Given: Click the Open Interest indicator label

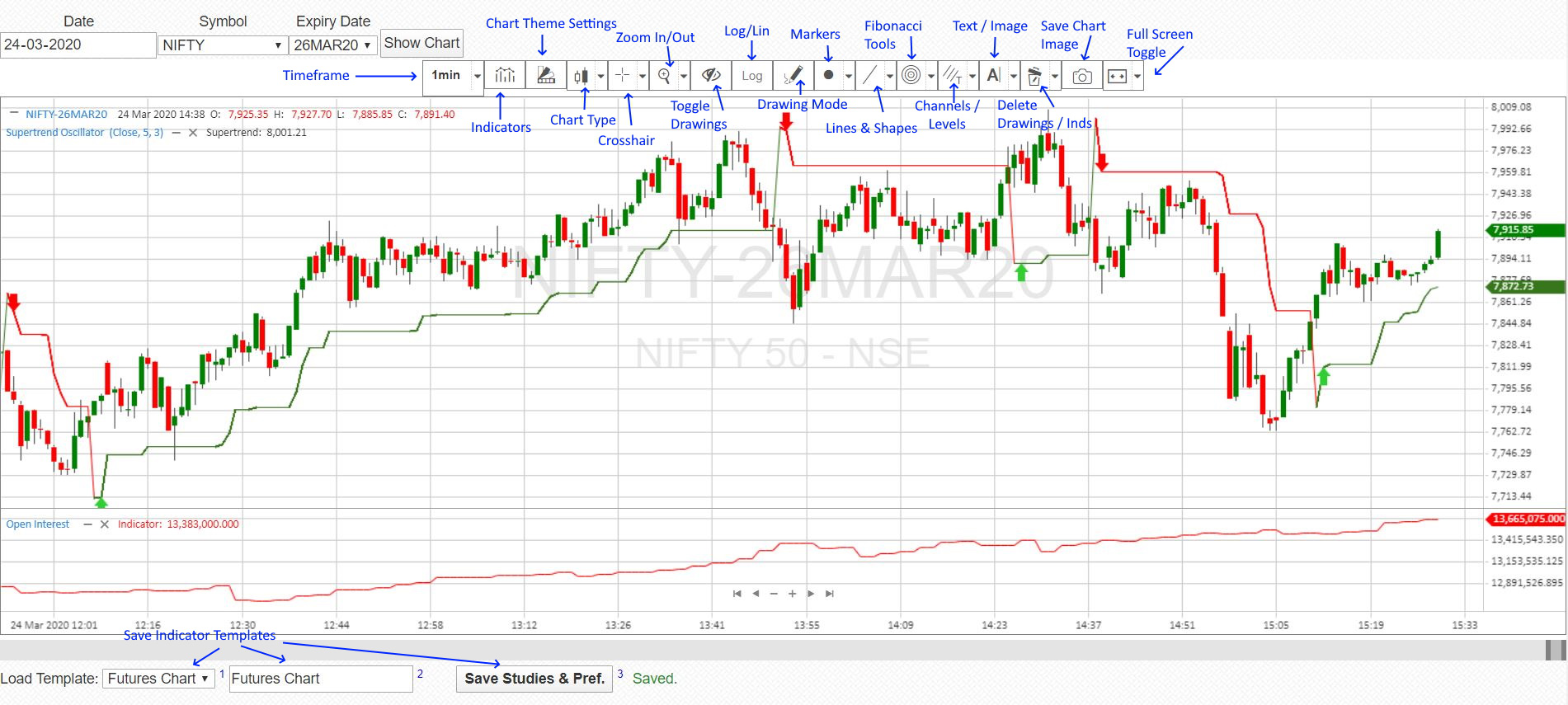Looking at the screenshot, I should click(38, 524).
